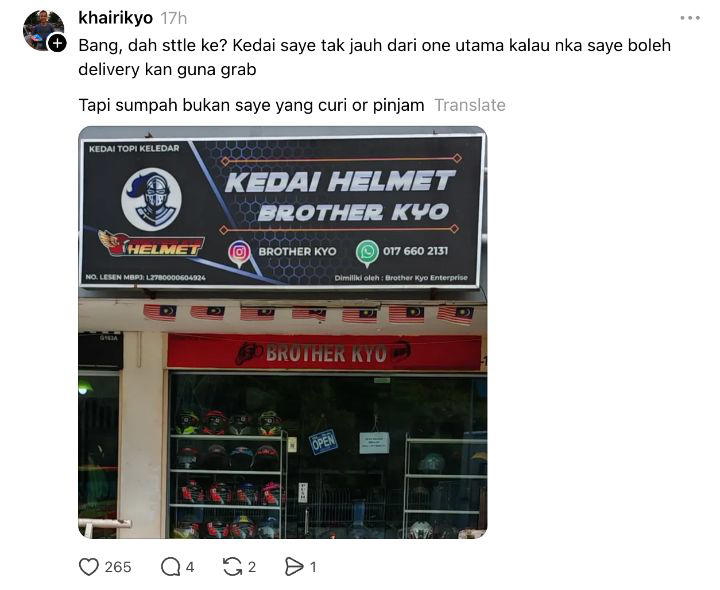
Task: Click the knight helmet logo in the photo
Action: [x=152, y=199]
